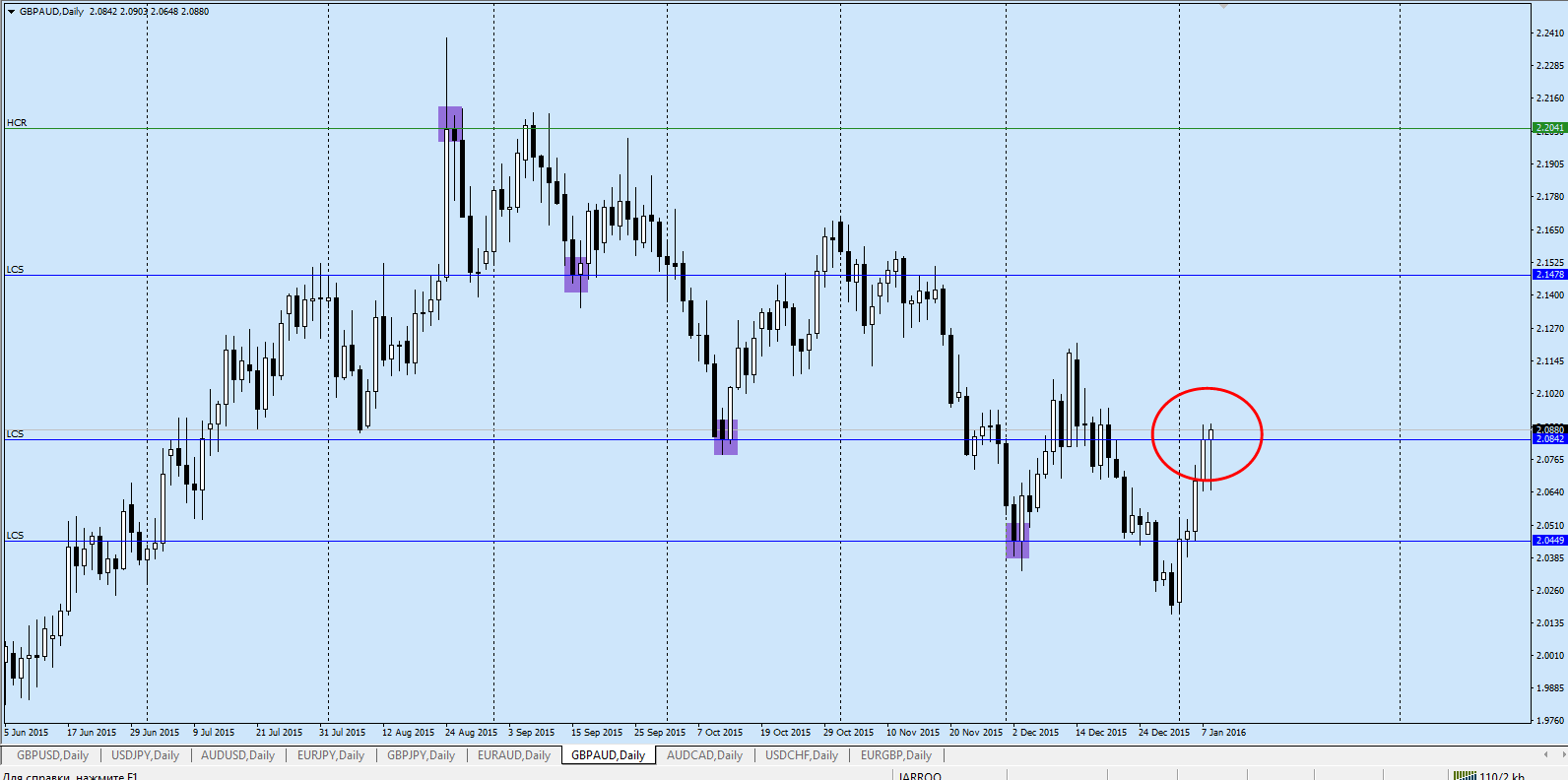The width and height of the screenshot is (1568, 780).
Task: Click the 24 Dec 2015 date label
Action: [x=1164, y=733]
